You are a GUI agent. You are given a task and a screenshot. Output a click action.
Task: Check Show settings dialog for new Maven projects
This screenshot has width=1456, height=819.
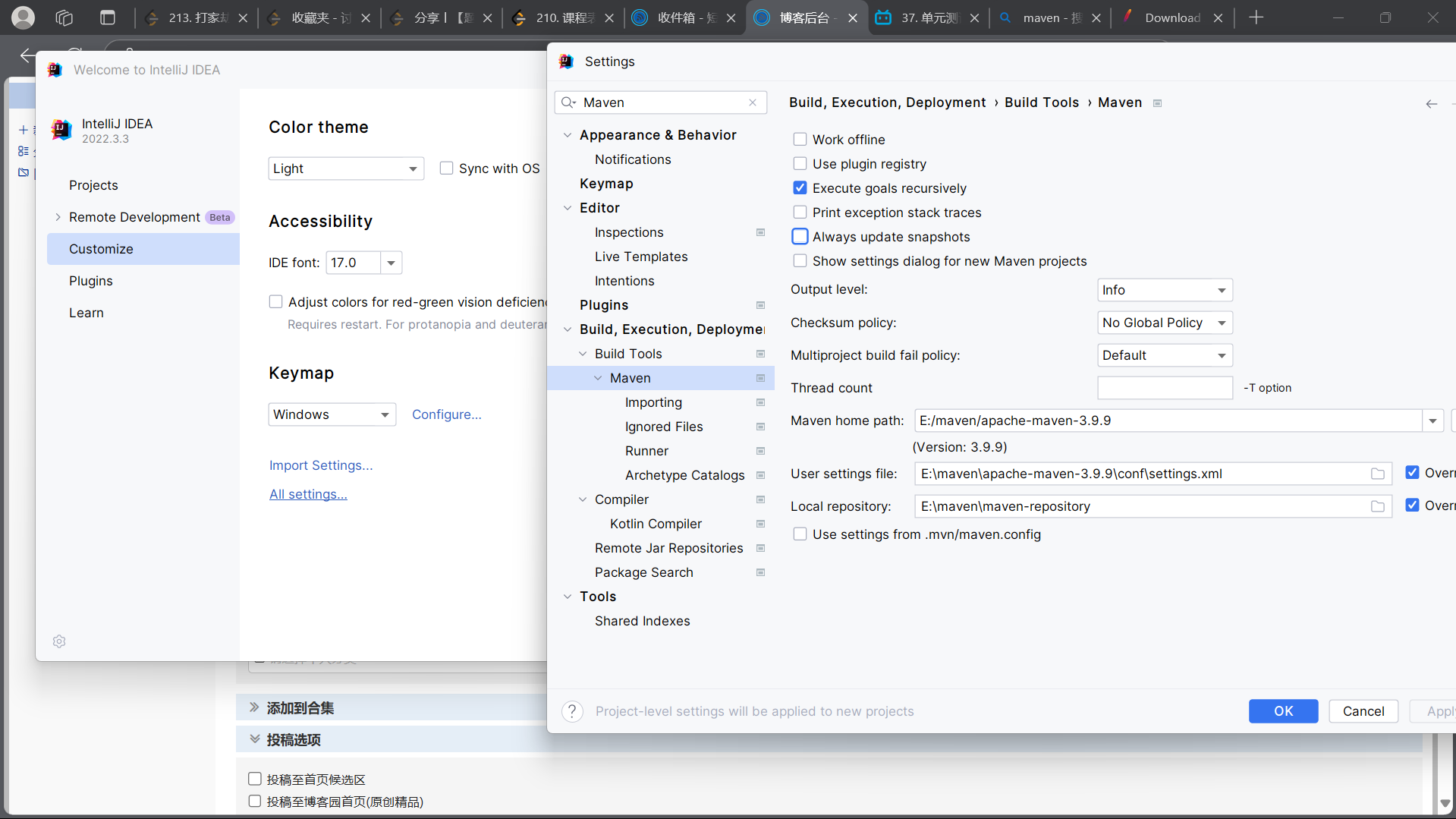800,260
